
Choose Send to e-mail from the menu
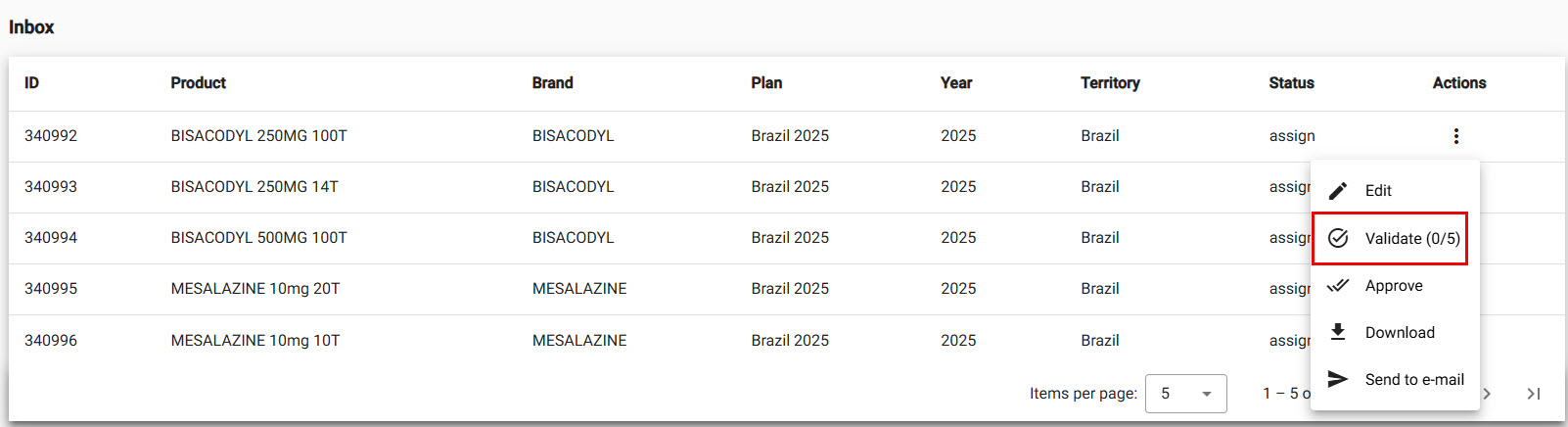click(x=1414, y=380)
